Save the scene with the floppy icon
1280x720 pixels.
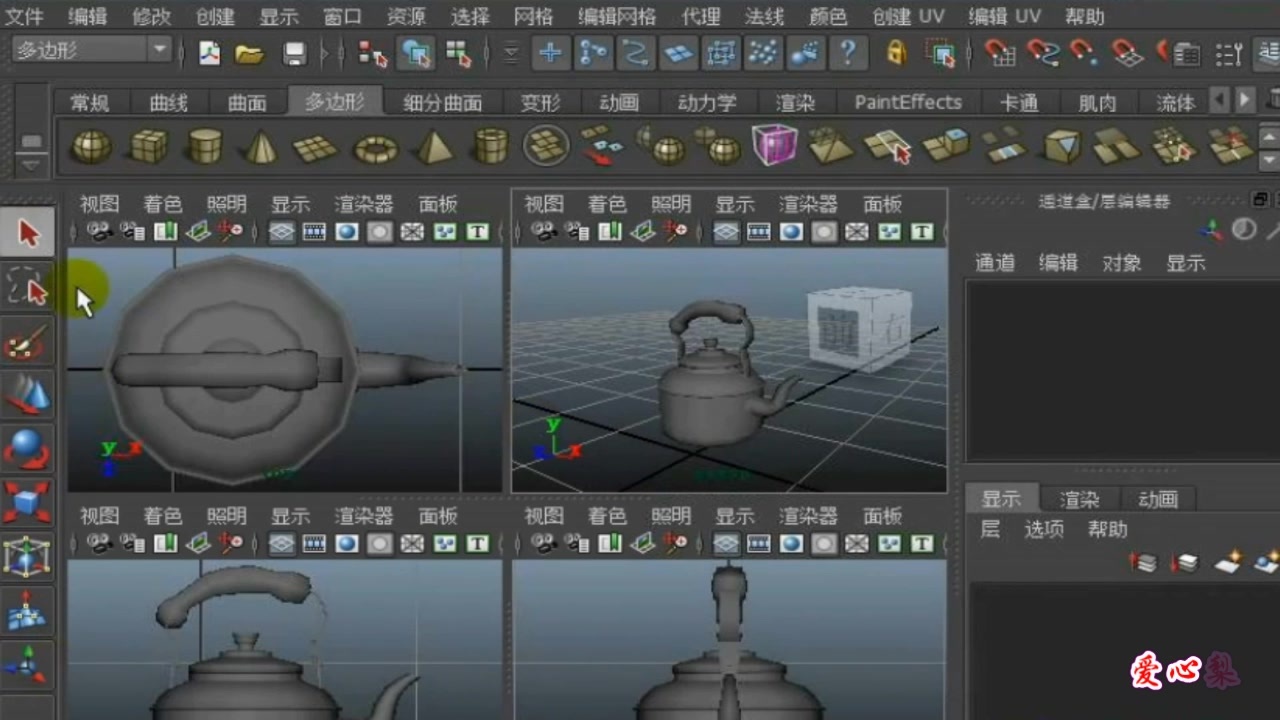tap(294, 53)
